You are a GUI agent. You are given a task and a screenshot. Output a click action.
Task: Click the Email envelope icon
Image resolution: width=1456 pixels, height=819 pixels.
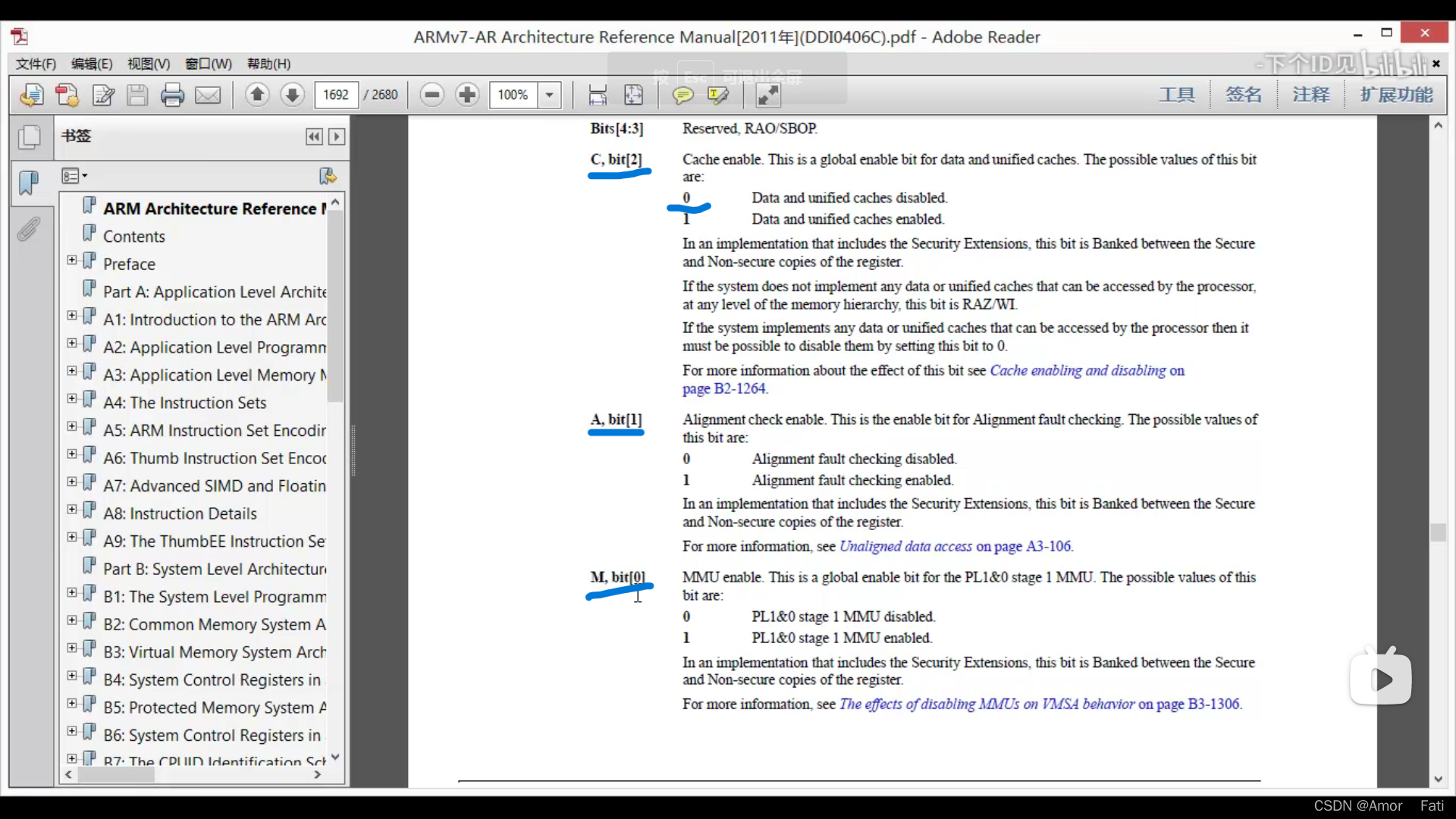tap(208, 95)
